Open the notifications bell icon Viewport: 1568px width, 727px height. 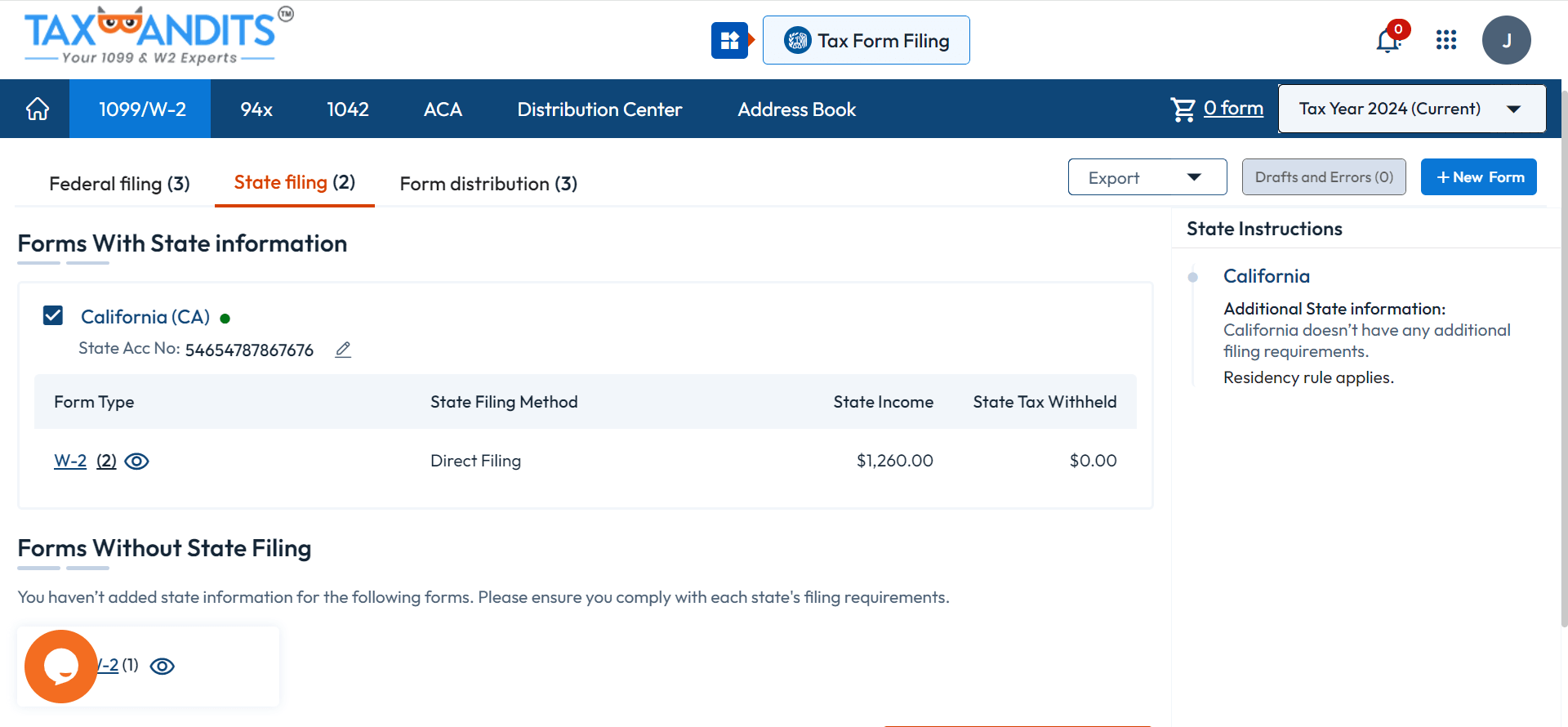(x=1388, y=40)
